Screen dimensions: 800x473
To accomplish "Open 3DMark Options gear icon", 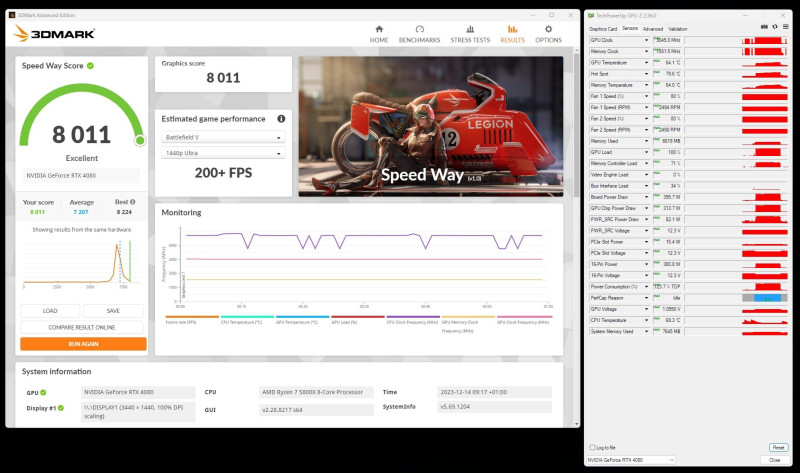I will click(548, 29).
